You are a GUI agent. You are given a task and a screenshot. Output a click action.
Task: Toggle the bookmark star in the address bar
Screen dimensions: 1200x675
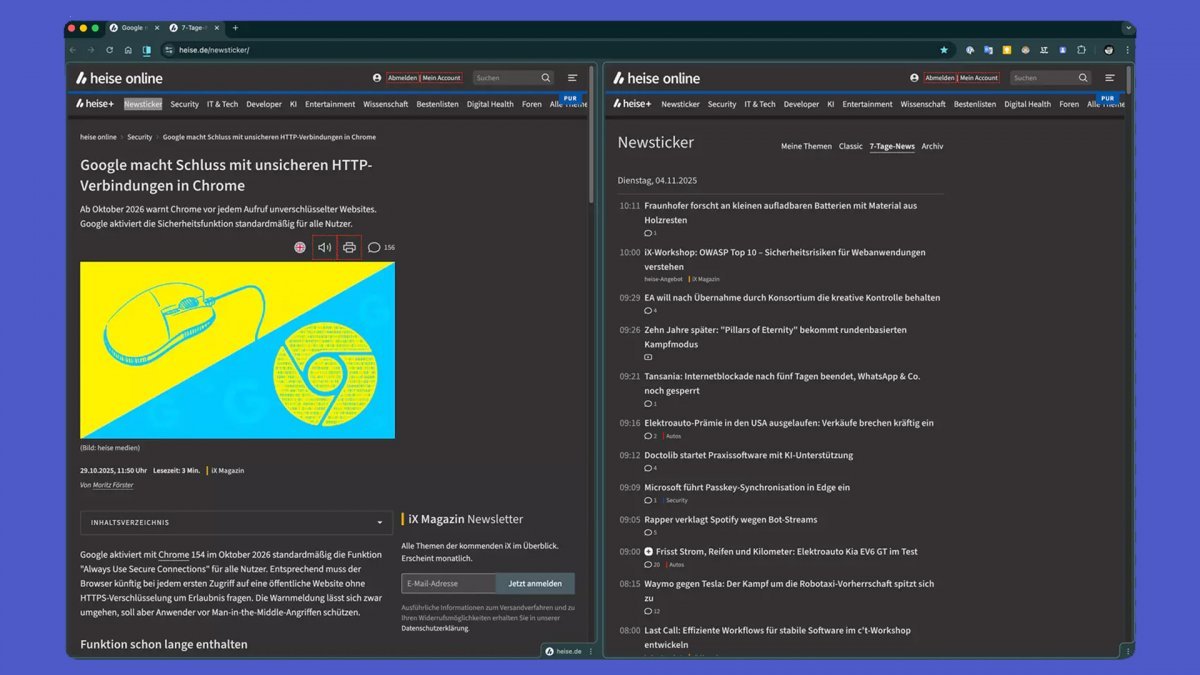point(943,50)
